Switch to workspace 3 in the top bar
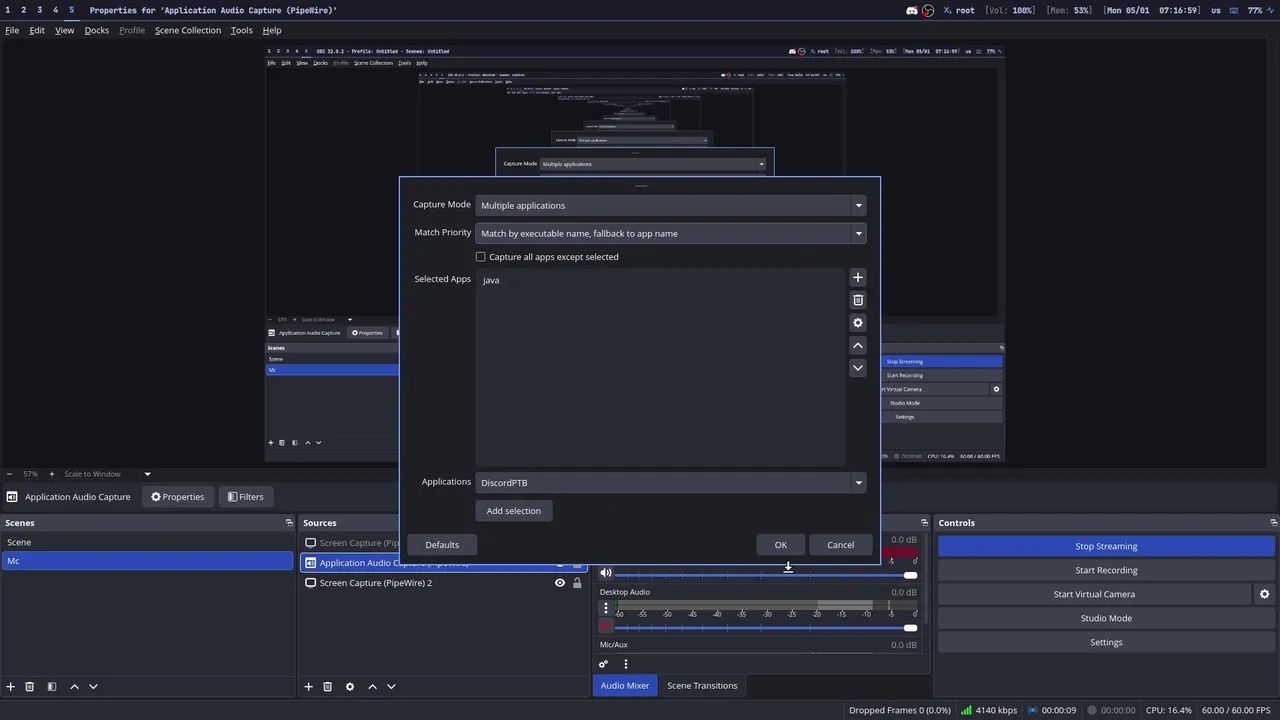This screenshot has width=1280, height=720. pyautogui.click(x=39, y=10)
